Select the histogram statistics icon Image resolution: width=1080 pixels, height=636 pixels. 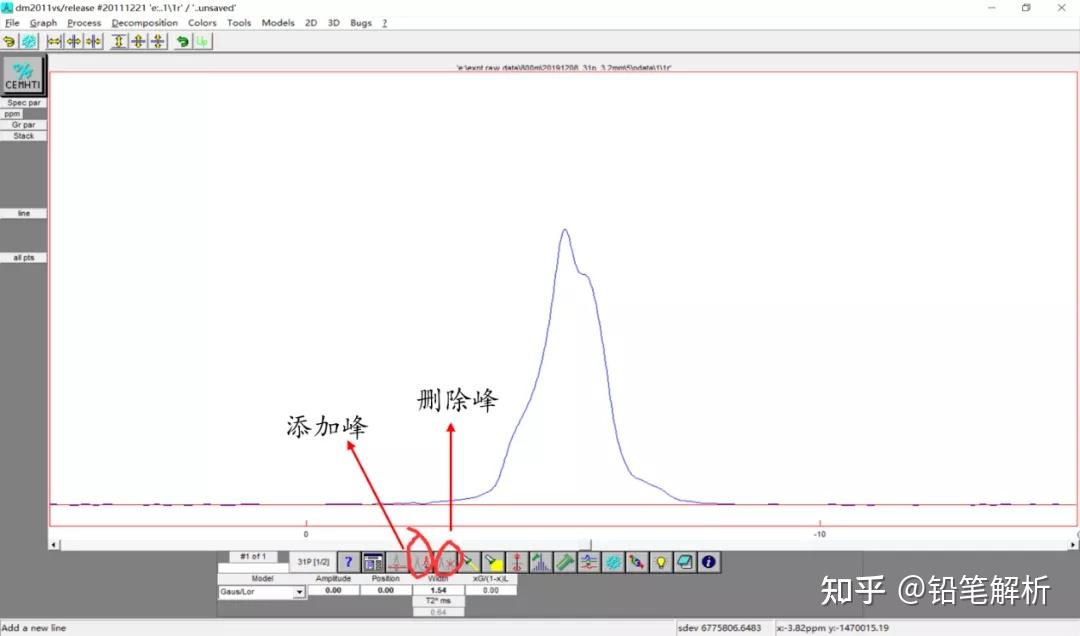541,562
